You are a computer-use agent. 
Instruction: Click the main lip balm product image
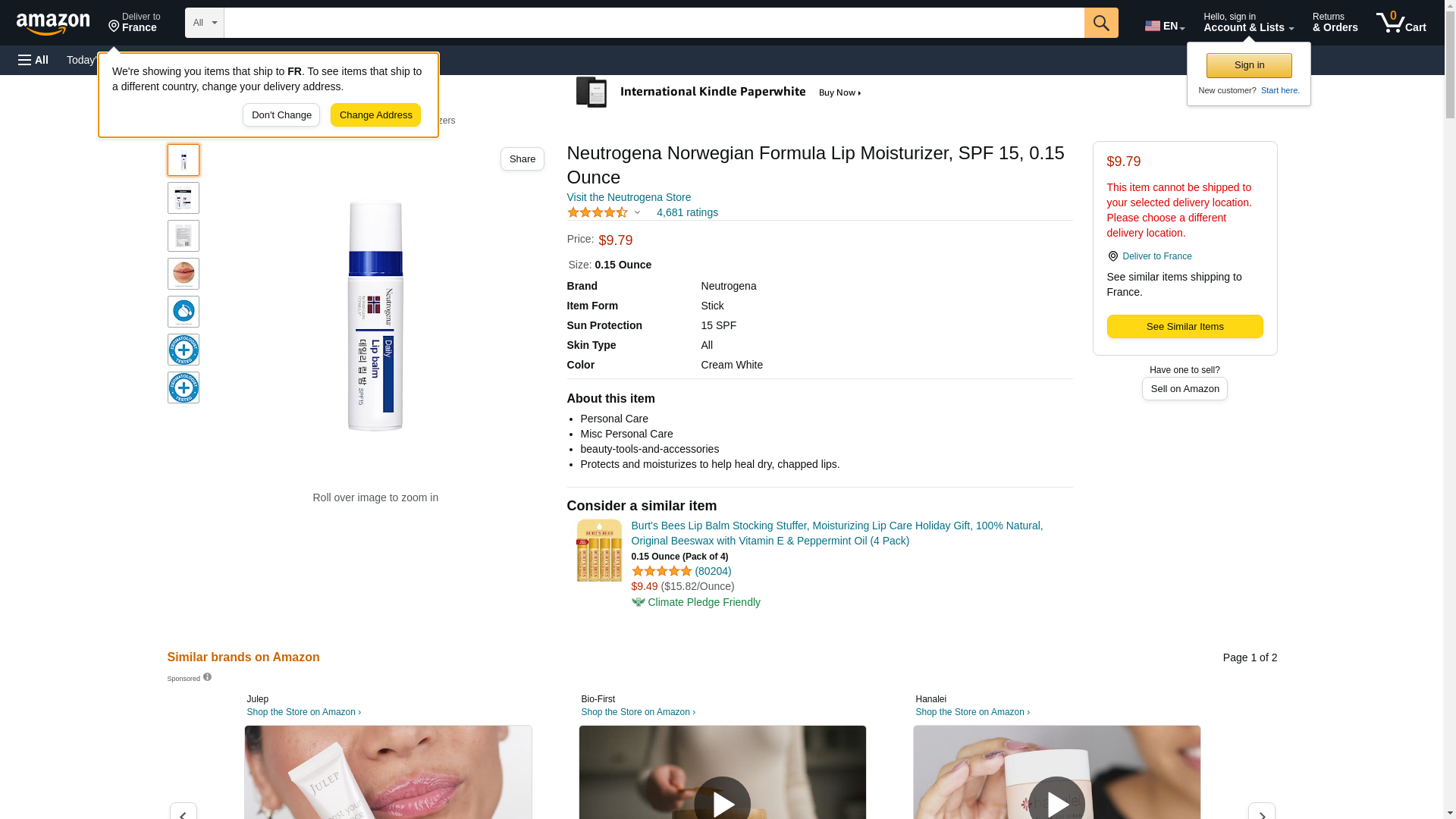pyautogui.click(x=375, y=316)
